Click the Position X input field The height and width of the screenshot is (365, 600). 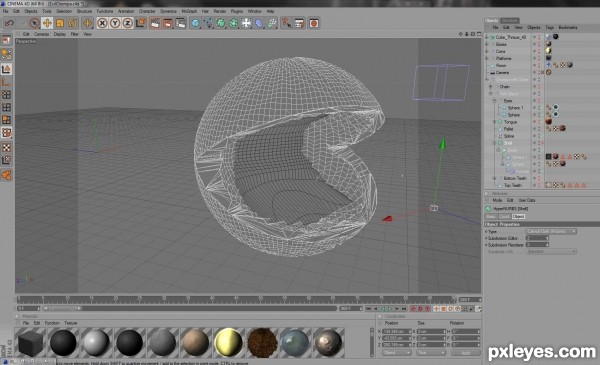pyautogui.click(x=396, y=331)
